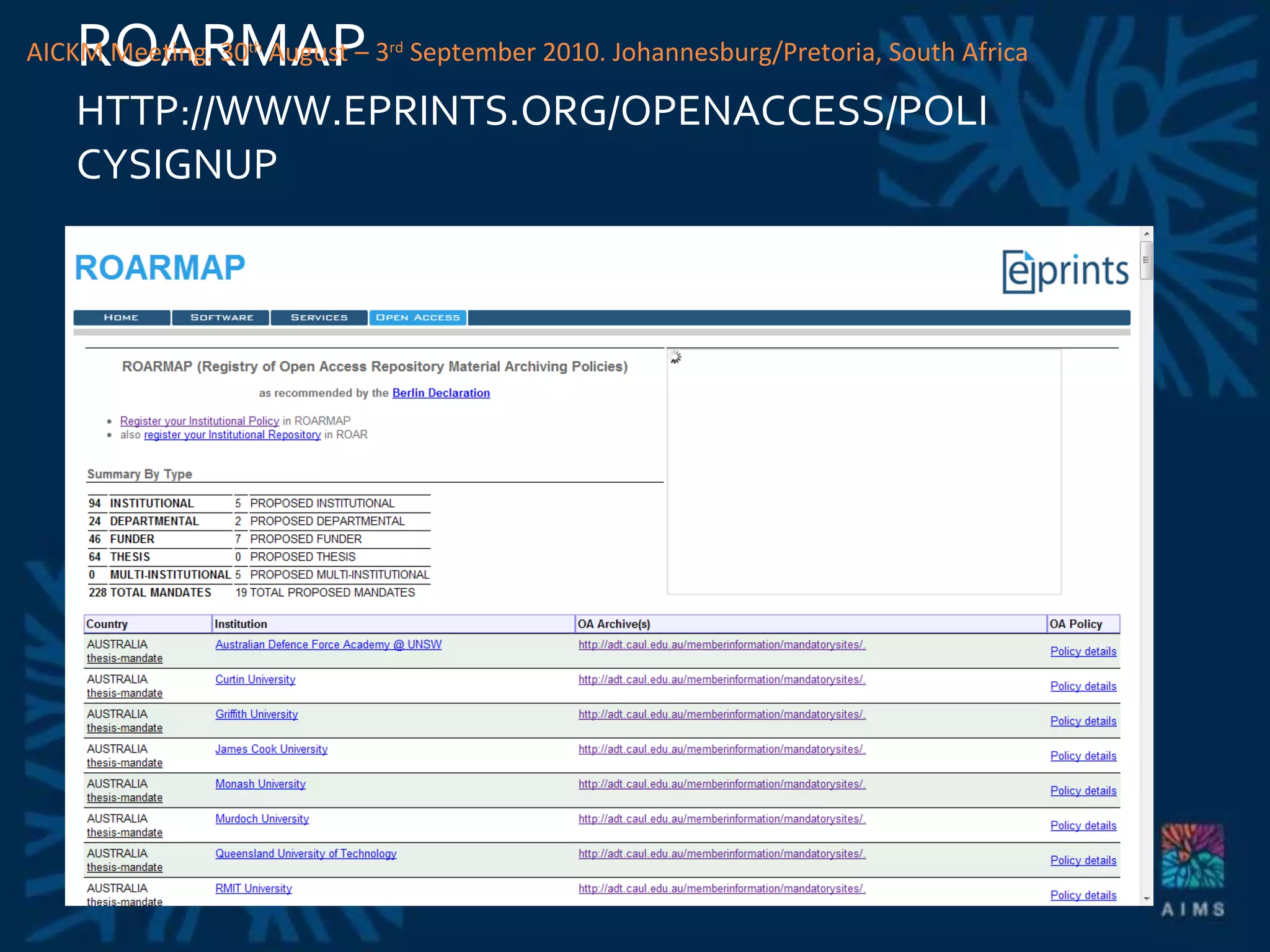Open the Berlin Declaration link
The image size is (1270, 952).
point(441,393)
